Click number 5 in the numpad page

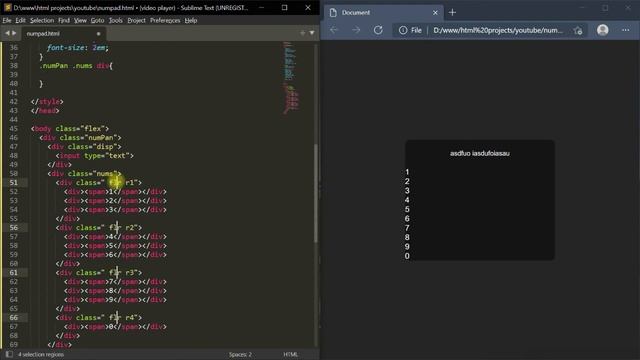(x=407, y=209)
